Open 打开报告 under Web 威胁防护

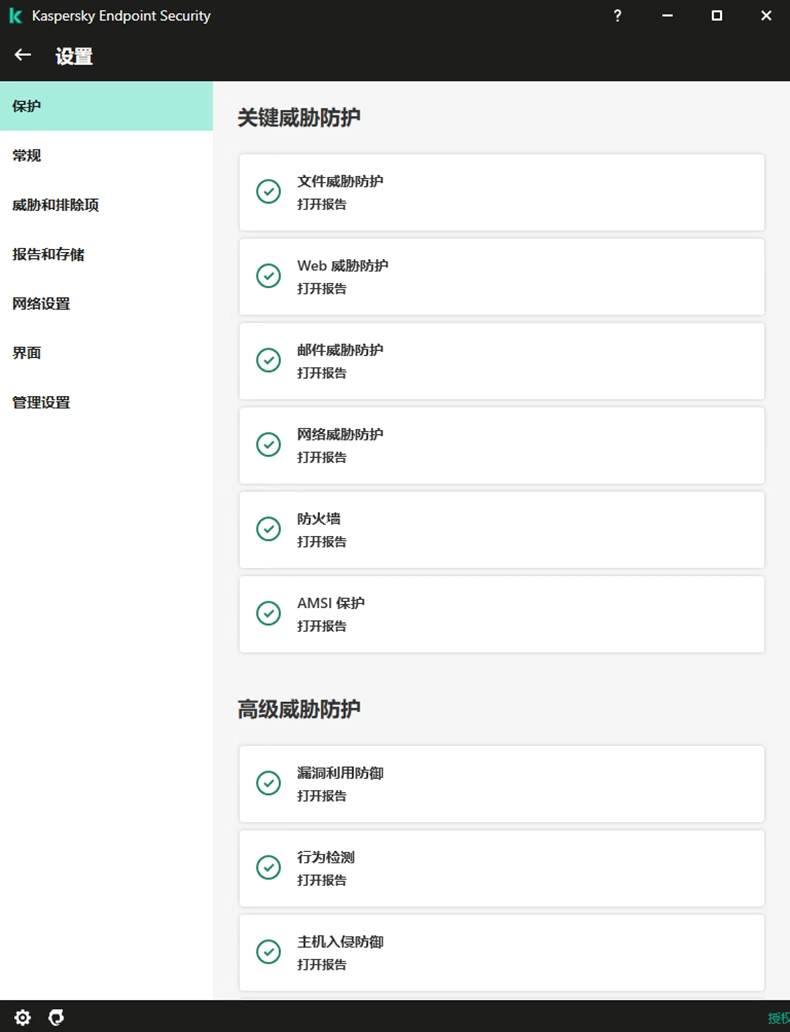tap(322, 289)
